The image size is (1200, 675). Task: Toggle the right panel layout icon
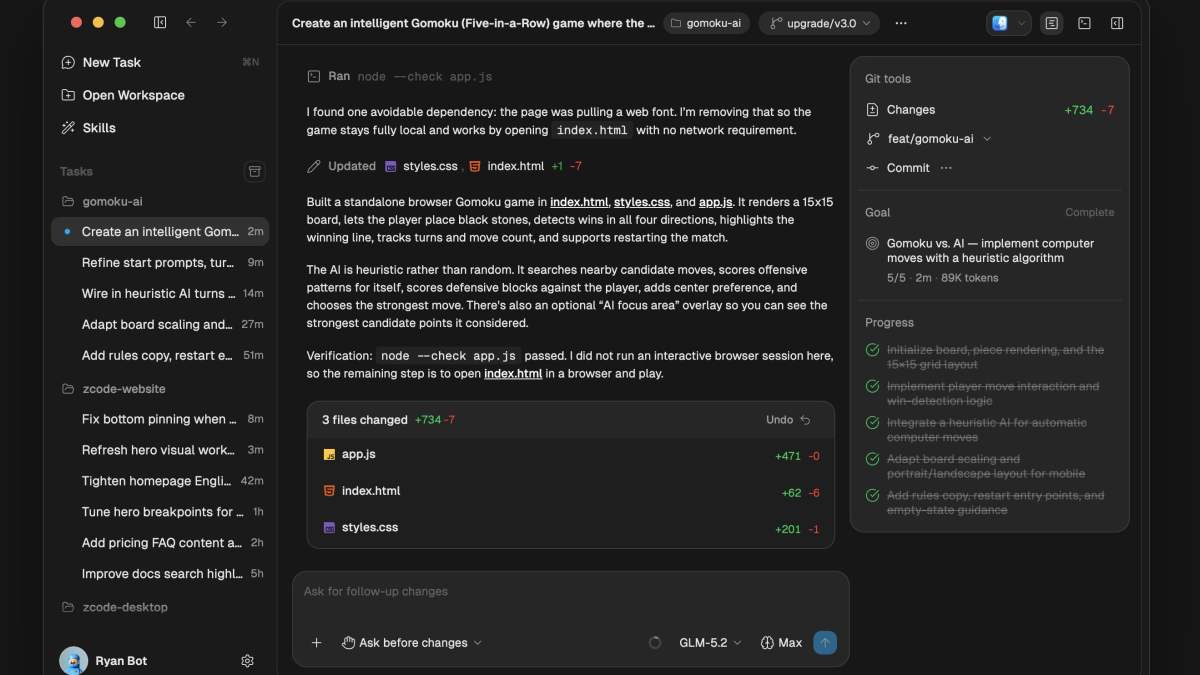tap(1117, 23)
